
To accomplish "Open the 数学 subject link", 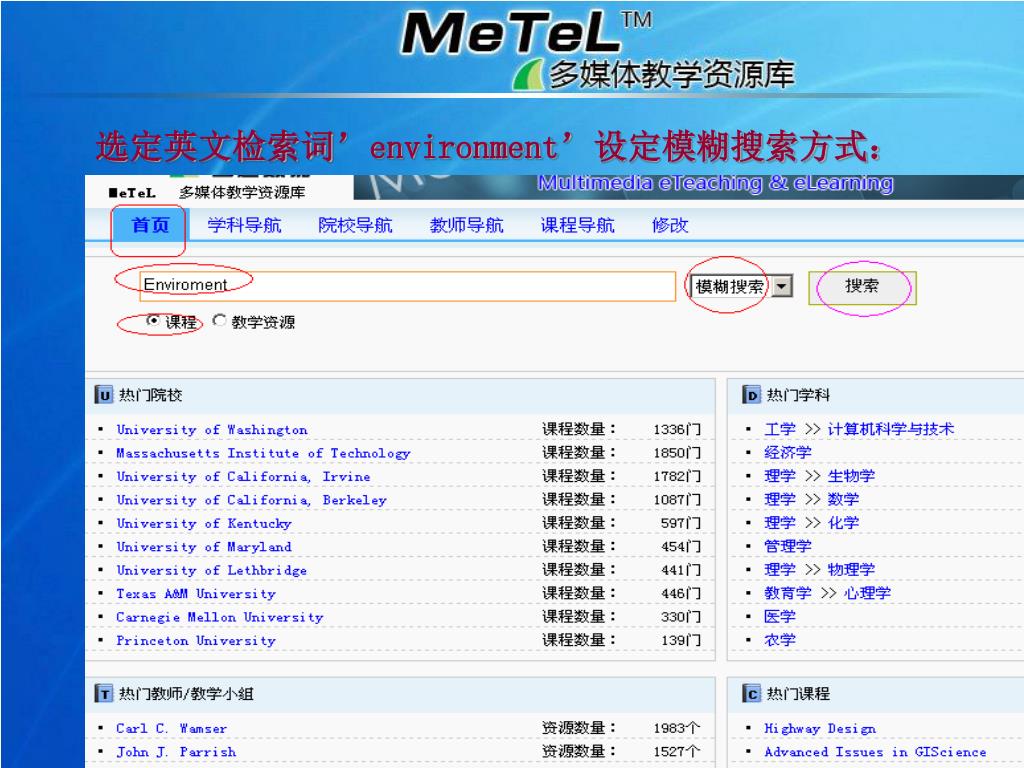I will 843,500.
